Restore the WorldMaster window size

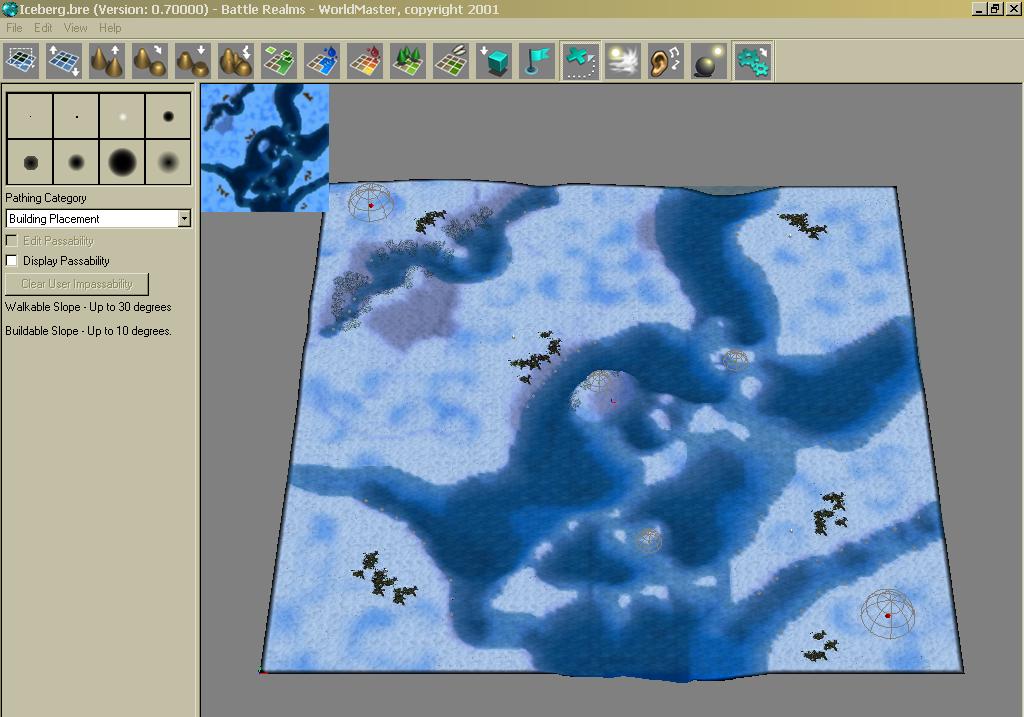995,9
